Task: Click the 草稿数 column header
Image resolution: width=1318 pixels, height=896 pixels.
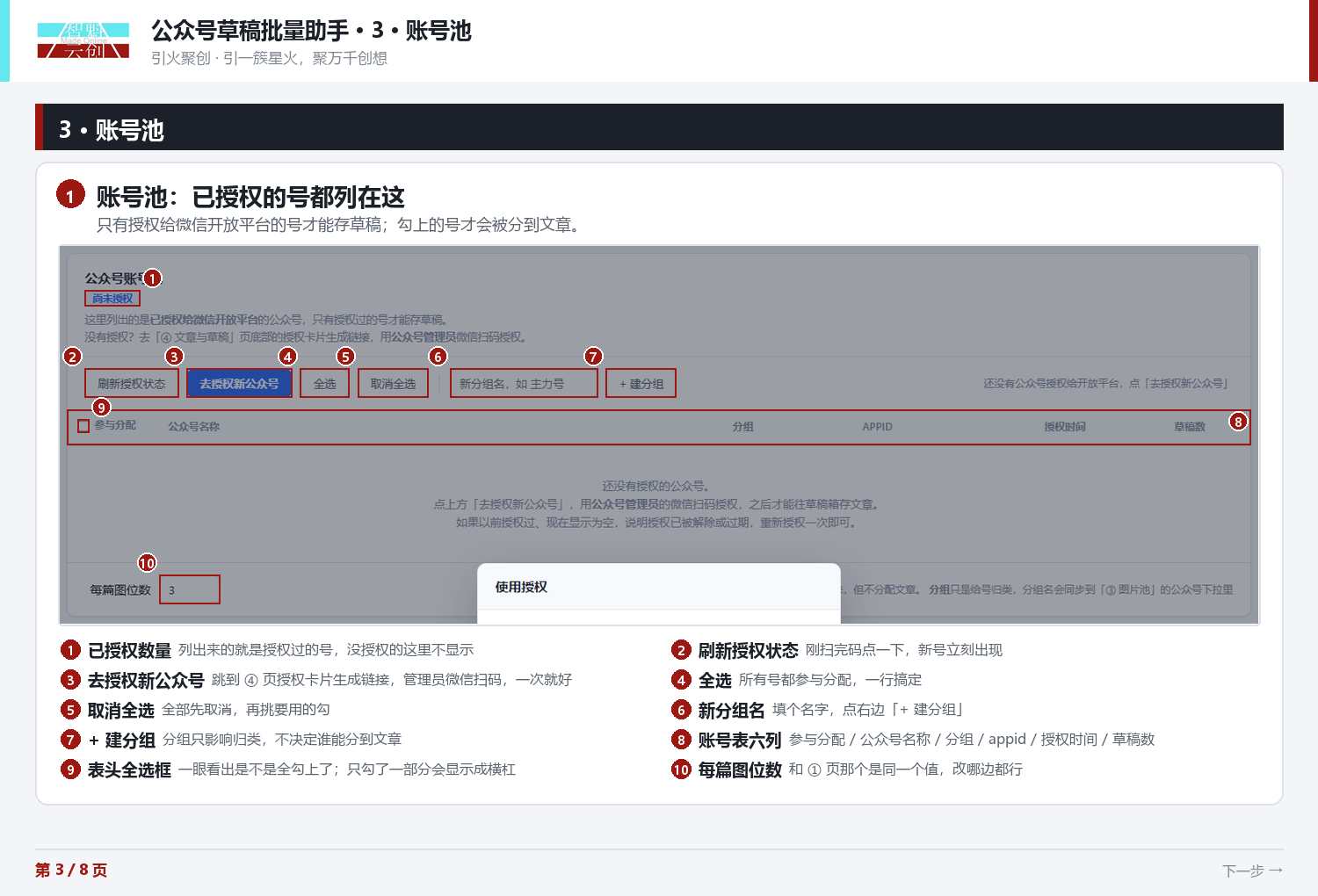Action: 1190,427
